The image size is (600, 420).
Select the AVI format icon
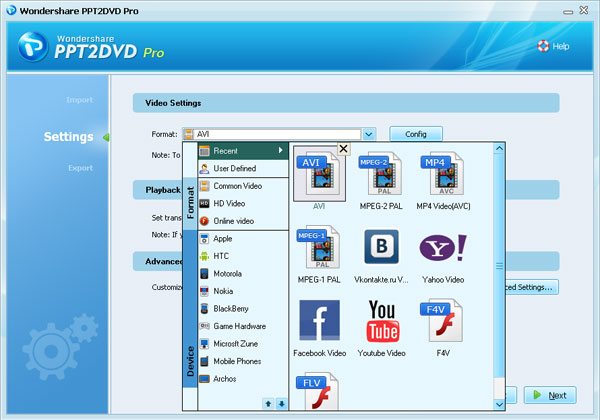[319, 174]
